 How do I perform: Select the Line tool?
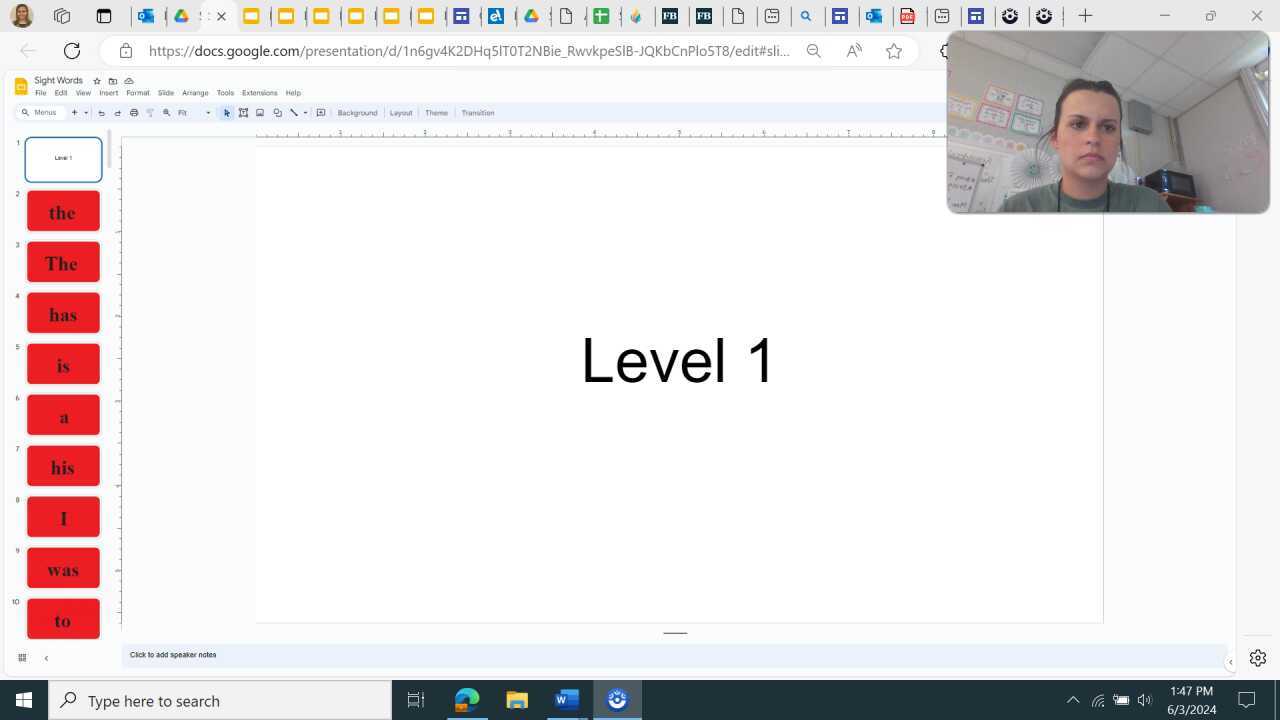coord(294,112)
